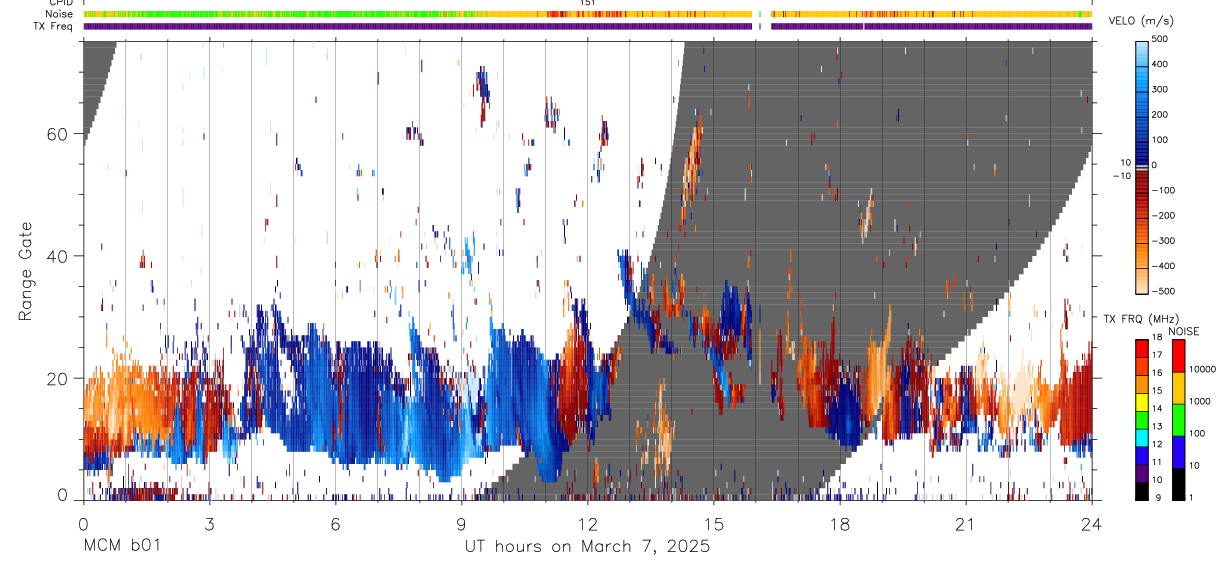Click the 15 tick on UT hours axis

[713, 523]
